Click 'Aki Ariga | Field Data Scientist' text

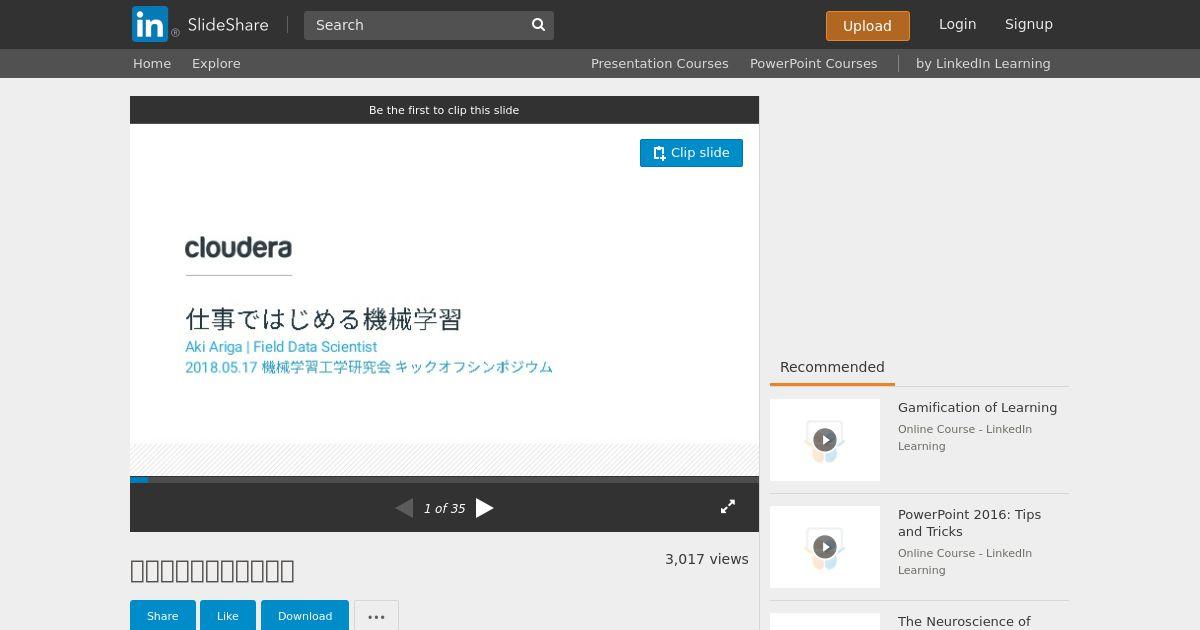point(281,347)
